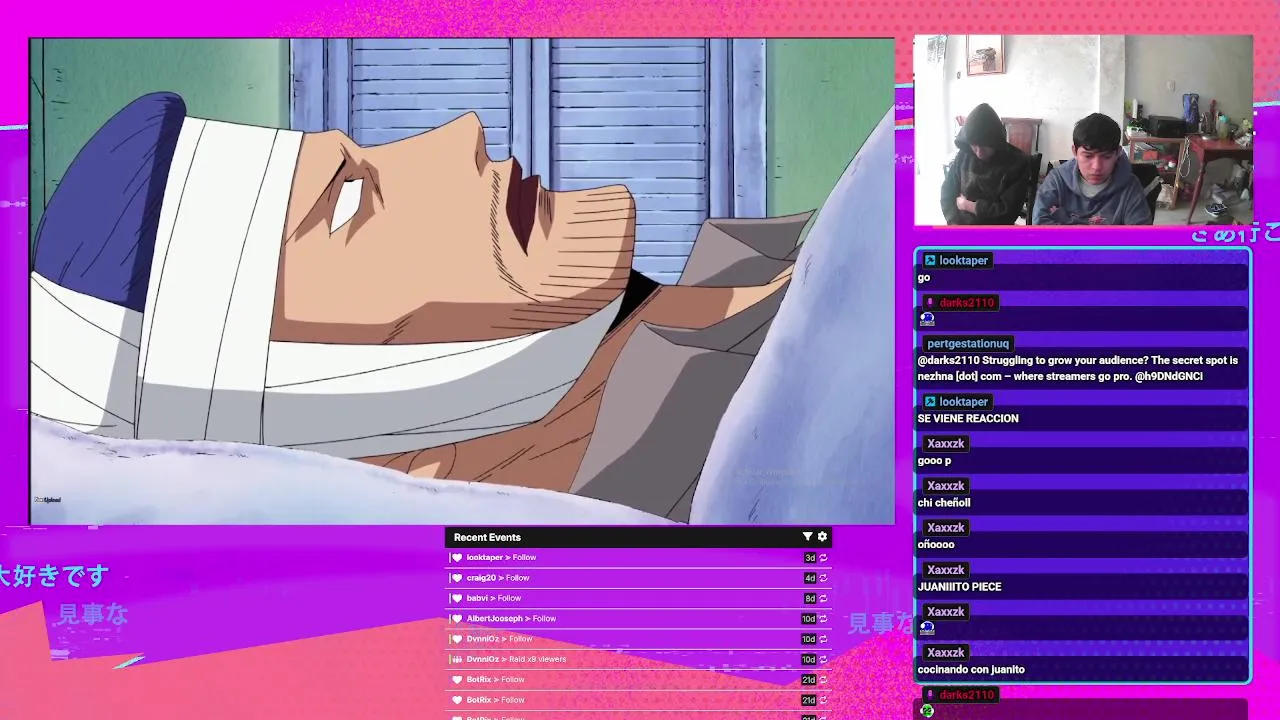This screenshot has height=720, width=1280.
Task: Replay the looktaper follow event
Action: click(823, 558)
